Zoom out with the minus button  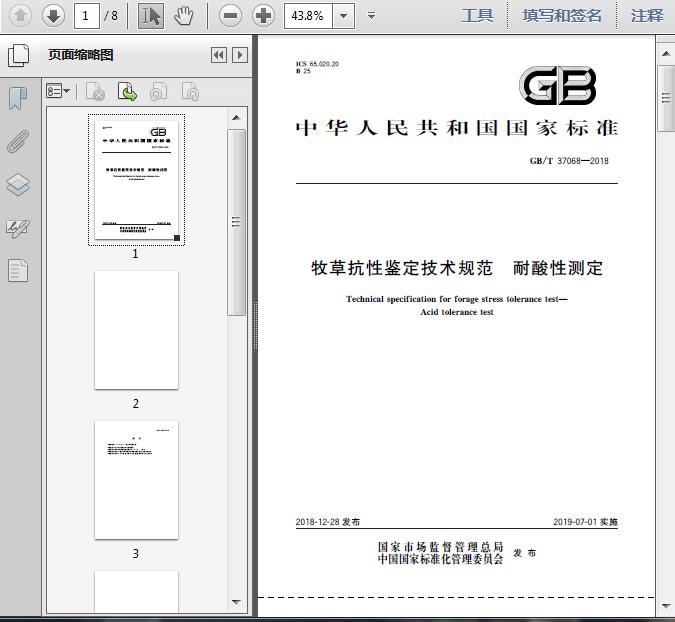230,16
